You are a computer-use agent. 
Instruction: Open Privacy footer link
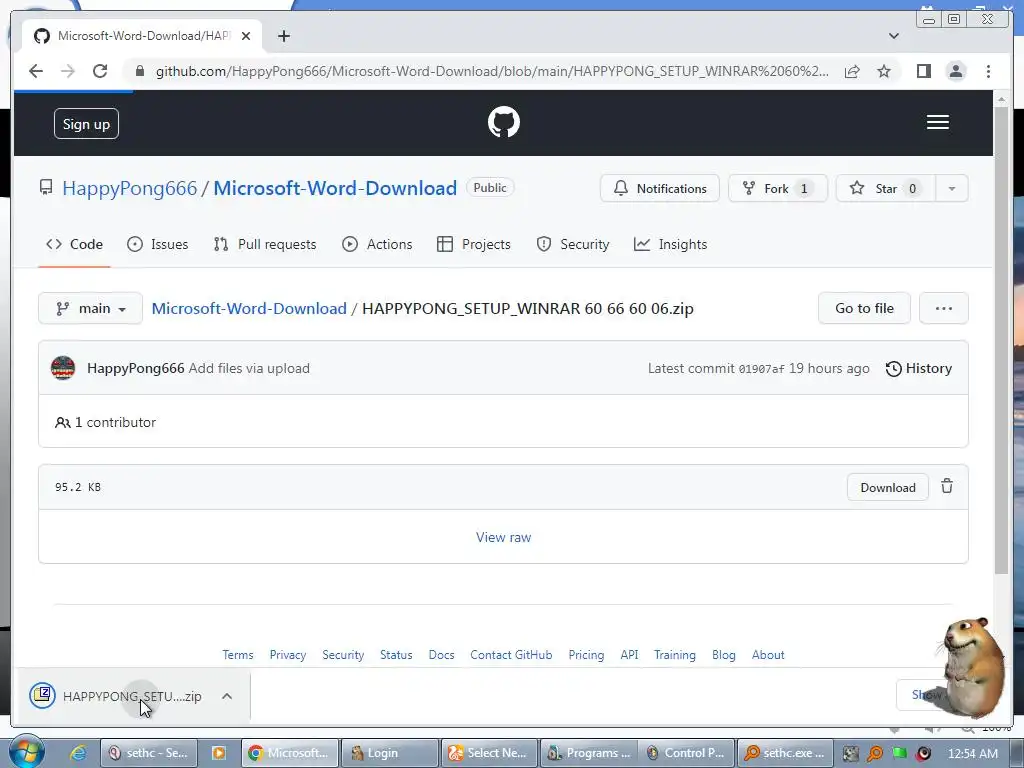(x=288, y=654)
